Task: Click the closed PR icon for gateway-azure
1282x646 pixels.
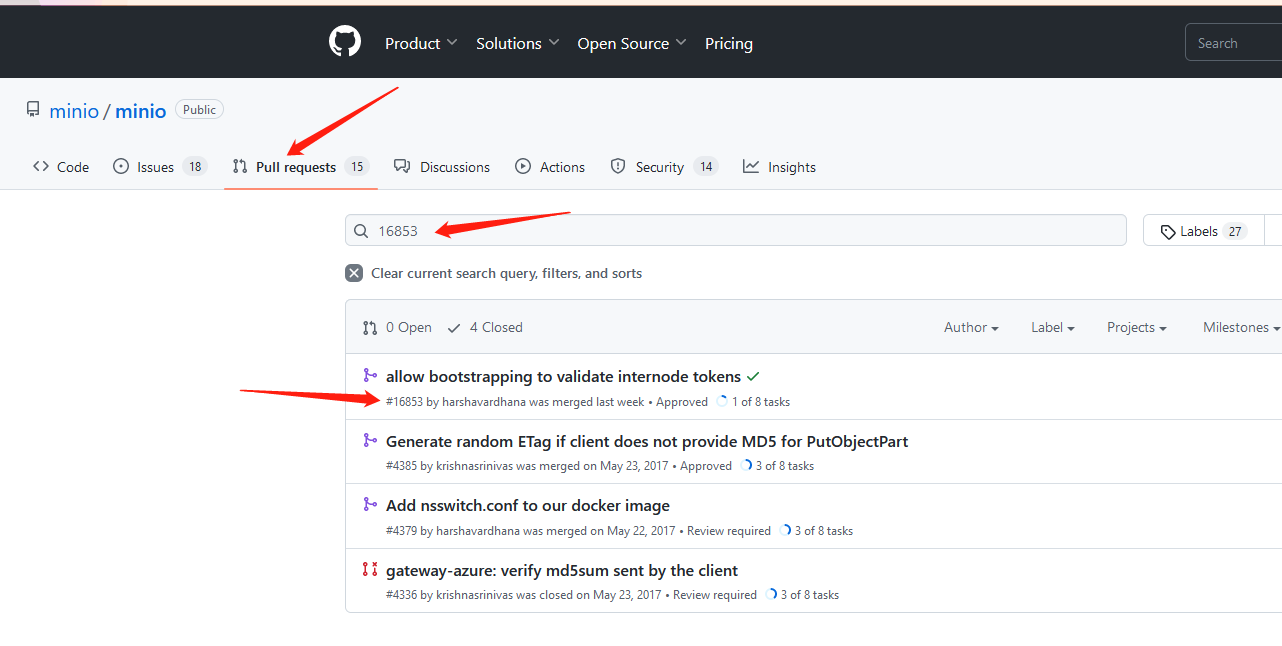Action: (x=370, y=570)
